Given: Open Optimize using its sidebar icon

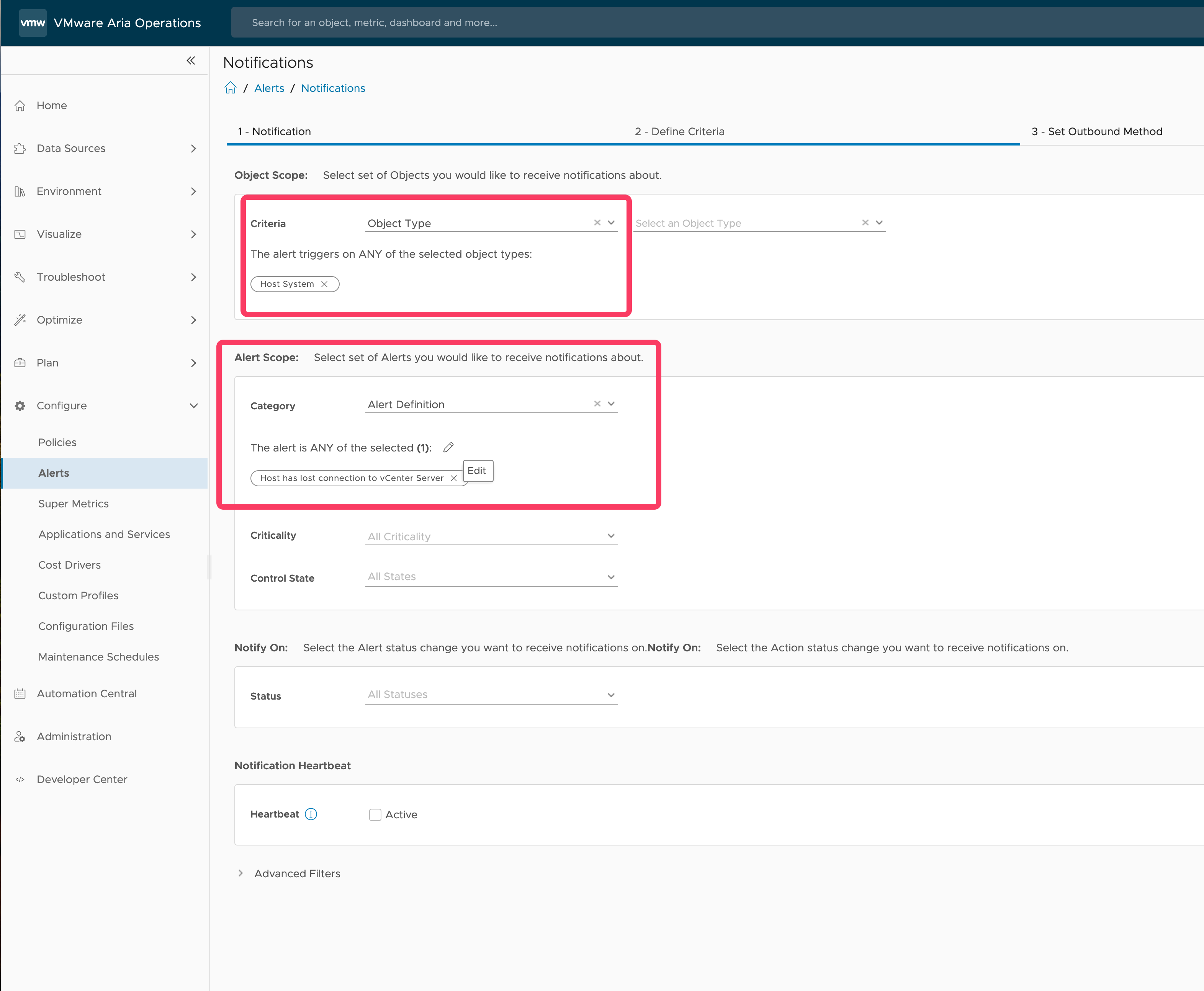Looking at the screenshot, I should point(20,320).
